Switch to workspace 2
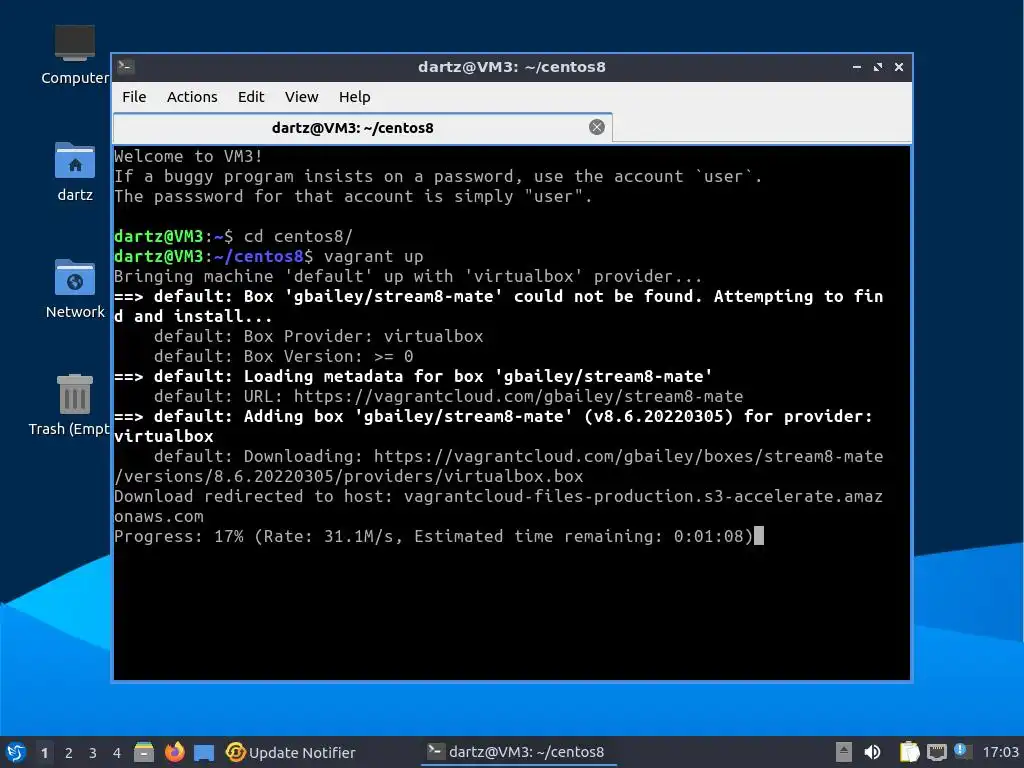 click(69, 753)
